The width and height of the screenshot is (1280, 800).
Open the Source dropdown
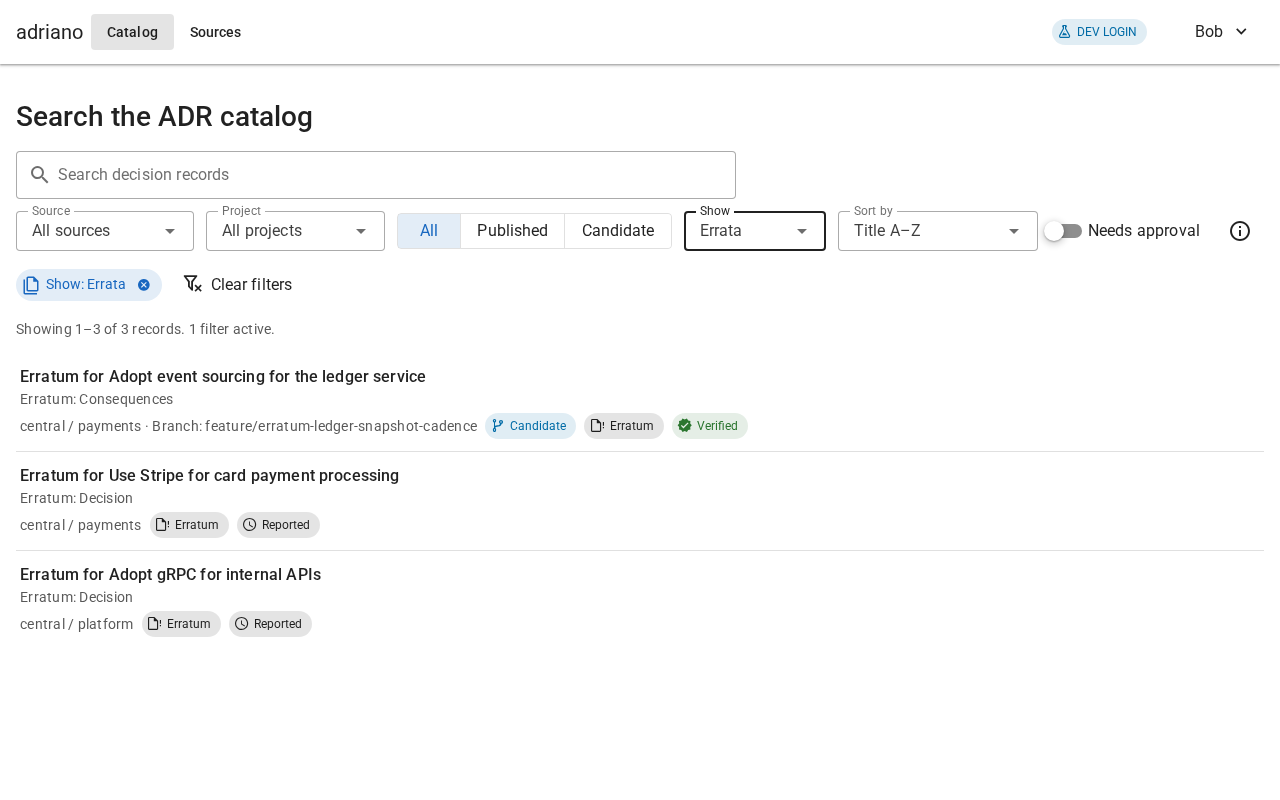coord(105,231)
